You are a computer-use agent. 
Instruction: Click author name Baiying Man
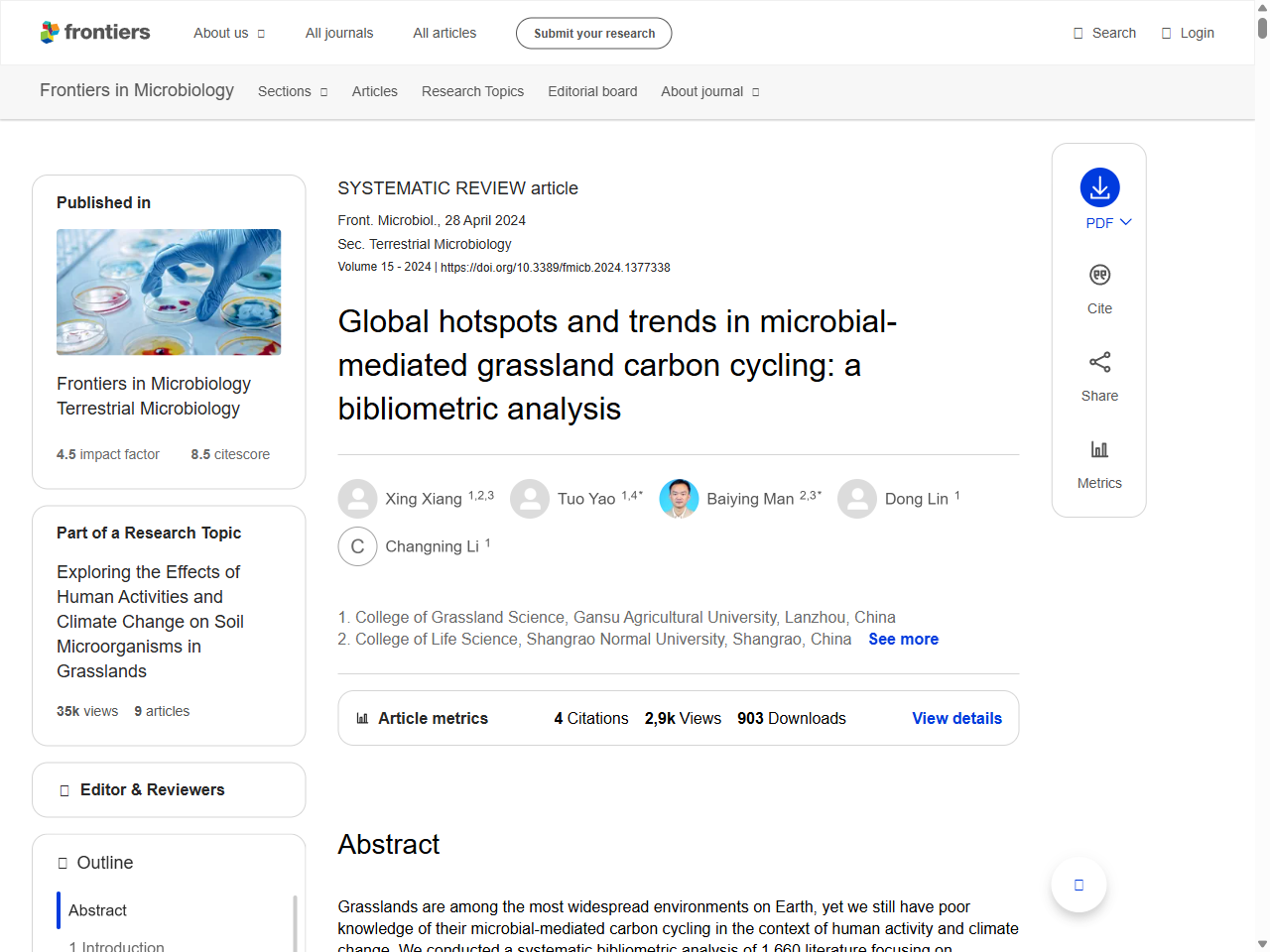click(750, 499)
